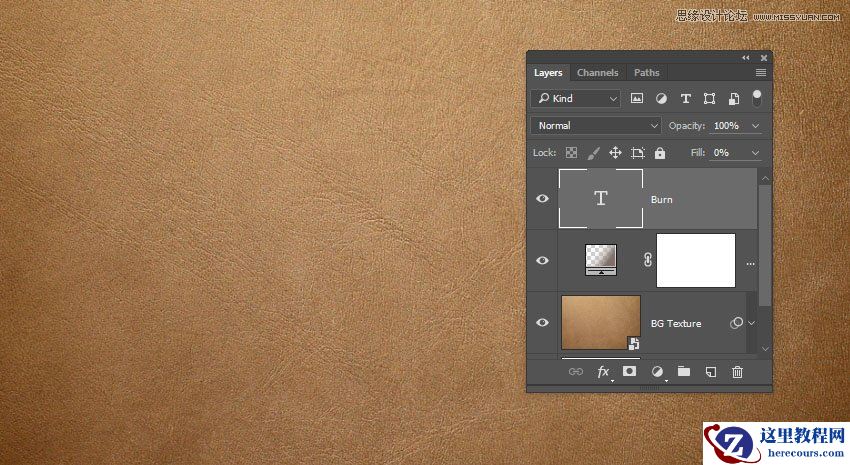The width and height of the screenshot is (850, 465).
Task: Add a layer style with fx button
Action: pyautogui.click(x=603, y=372)
